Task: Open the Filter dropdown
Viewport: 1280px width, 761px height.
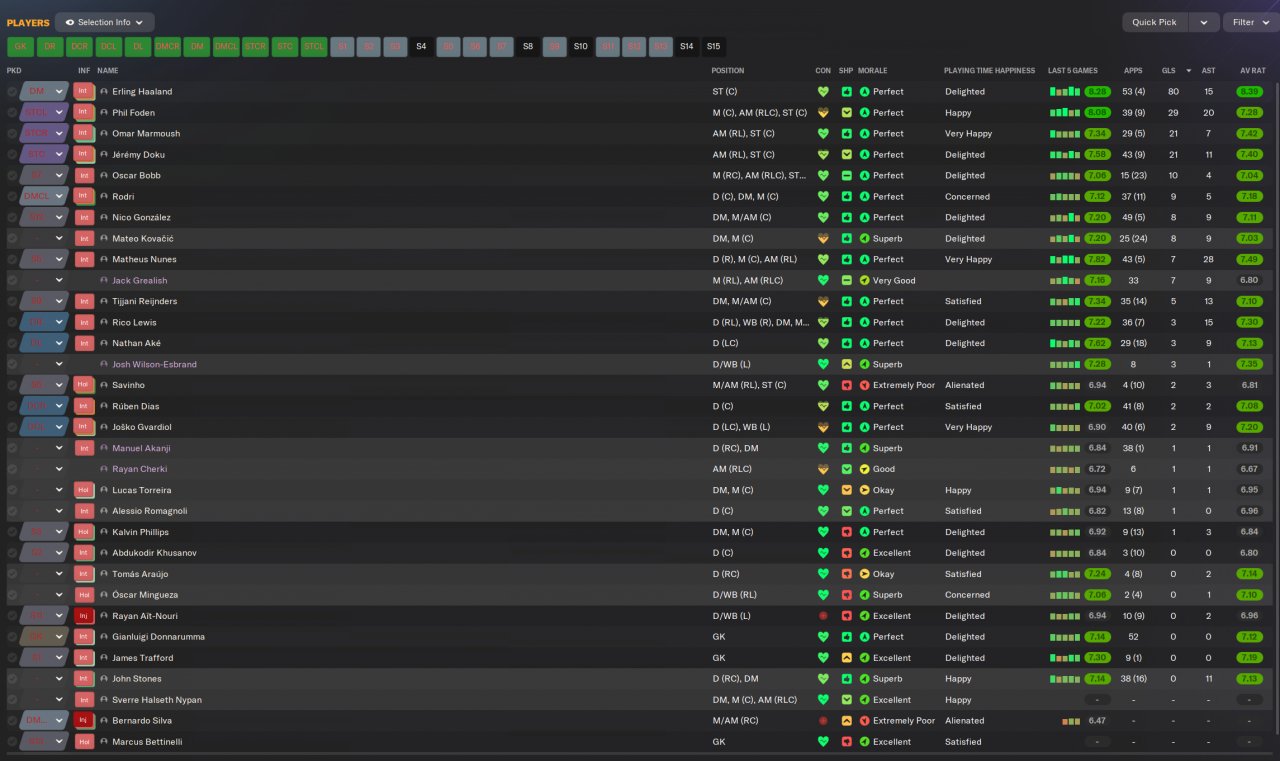Action: point(1250,22)
